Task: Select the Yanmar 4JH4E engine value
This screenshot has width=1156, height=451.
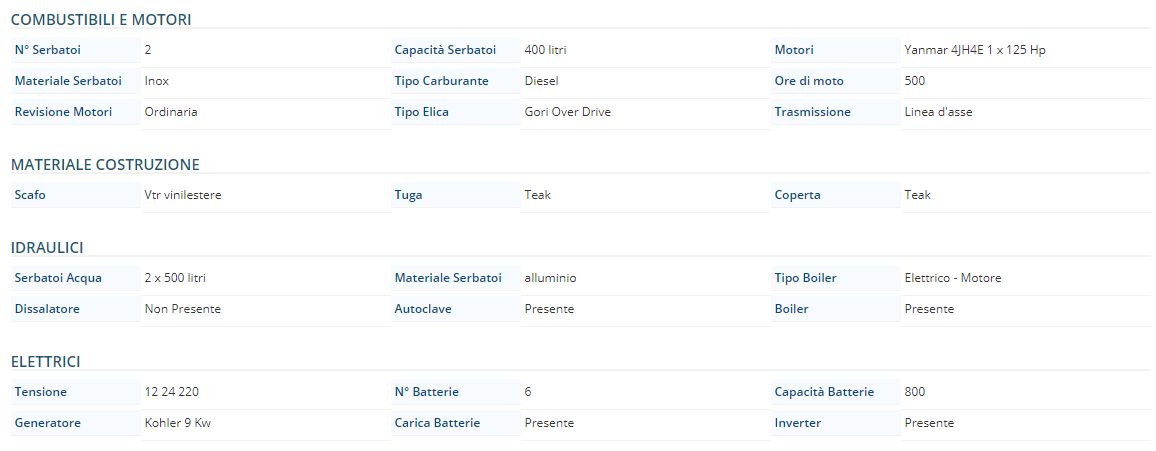Action: point(975,50)
